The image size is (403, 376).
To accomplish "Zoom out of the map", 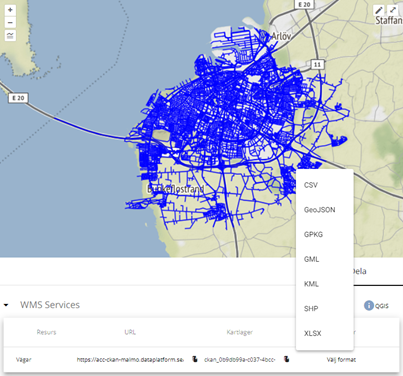I will coord(10,23).
